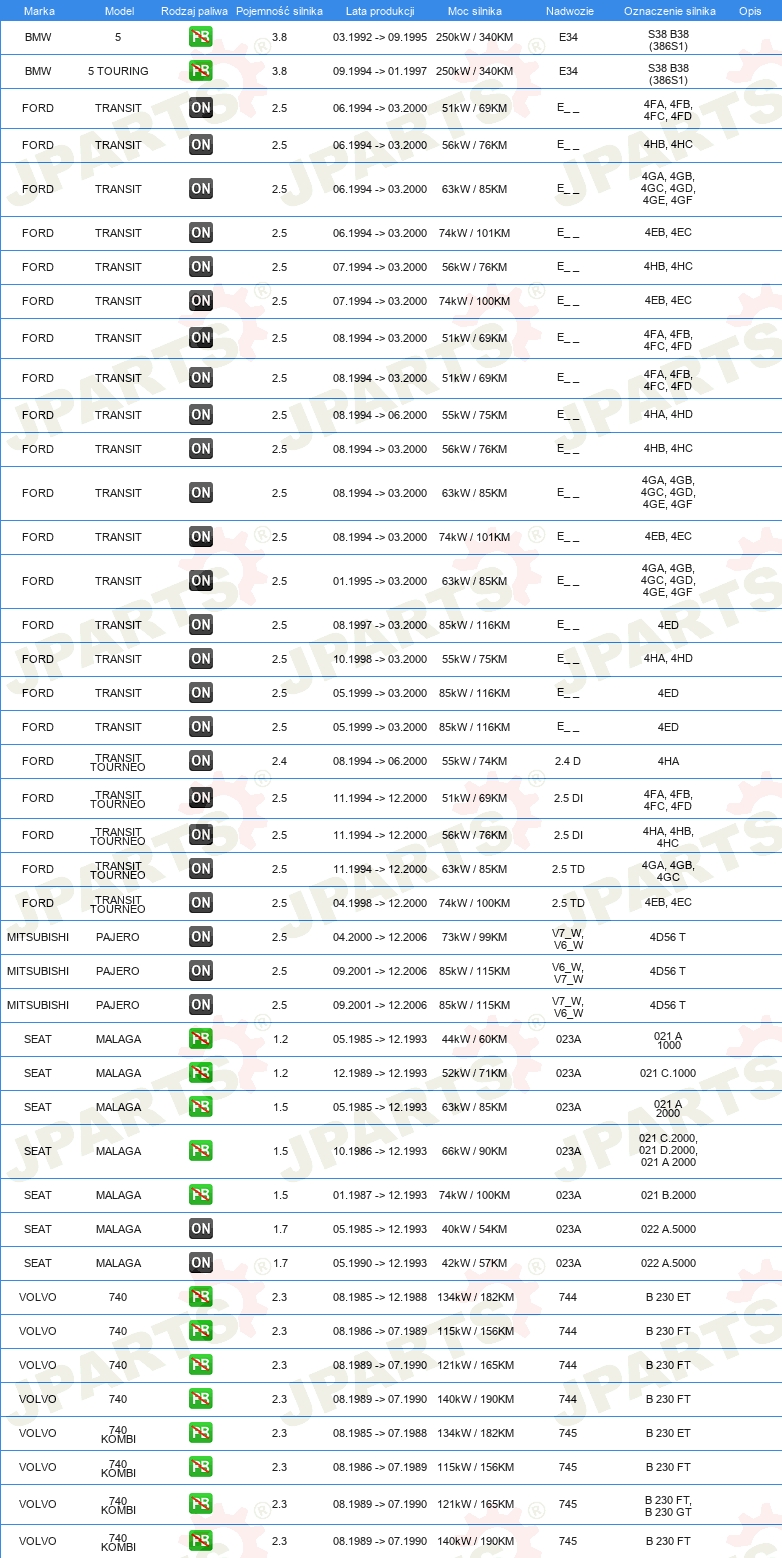Click petrol icon in Volvo 740 744 140kW/190KM row
The image size is (782, 1558).
point(201,1399)
